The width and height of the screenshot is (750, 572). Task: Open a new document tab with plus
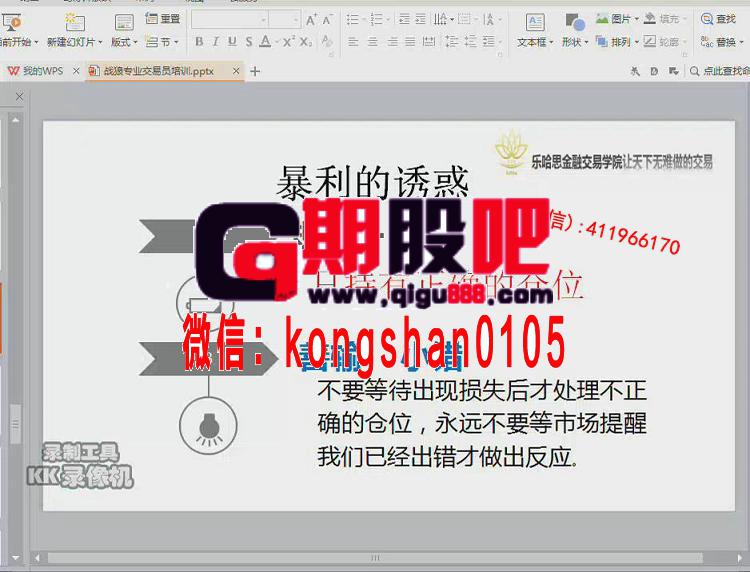click(x=255, y=71)
